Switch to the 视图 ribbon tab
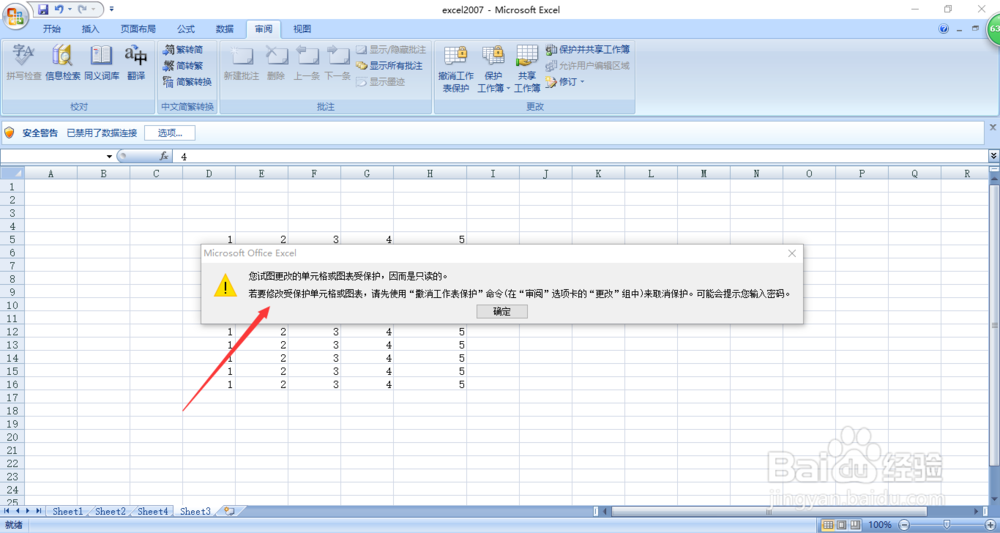 click(x=302, y=29)
